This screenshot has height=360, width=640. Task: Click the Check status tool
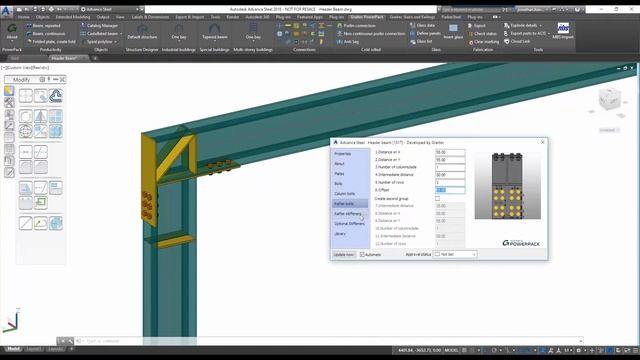pos(482,33)
